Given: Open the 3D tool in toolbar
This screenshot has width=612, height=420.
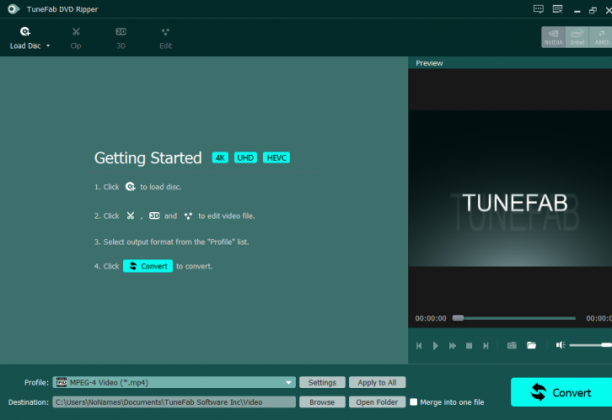Looking at the screenshot, I should click(x=121, y=38).
